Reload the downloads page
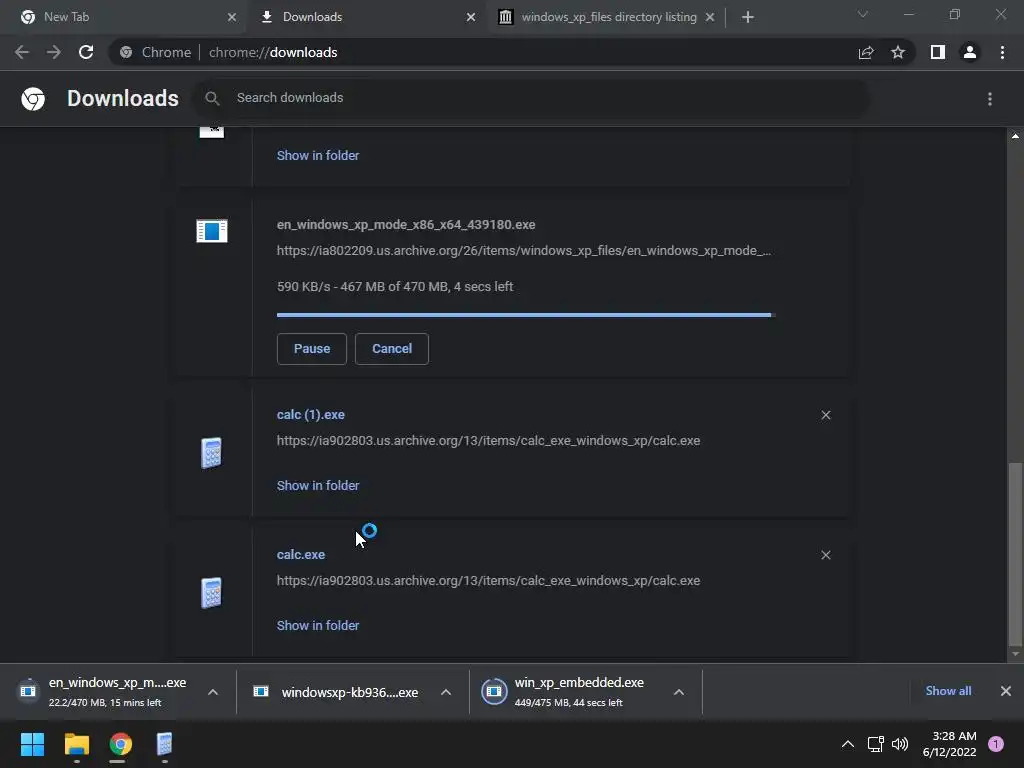Viewport: 1024px width, 768px height. (86, 52)
